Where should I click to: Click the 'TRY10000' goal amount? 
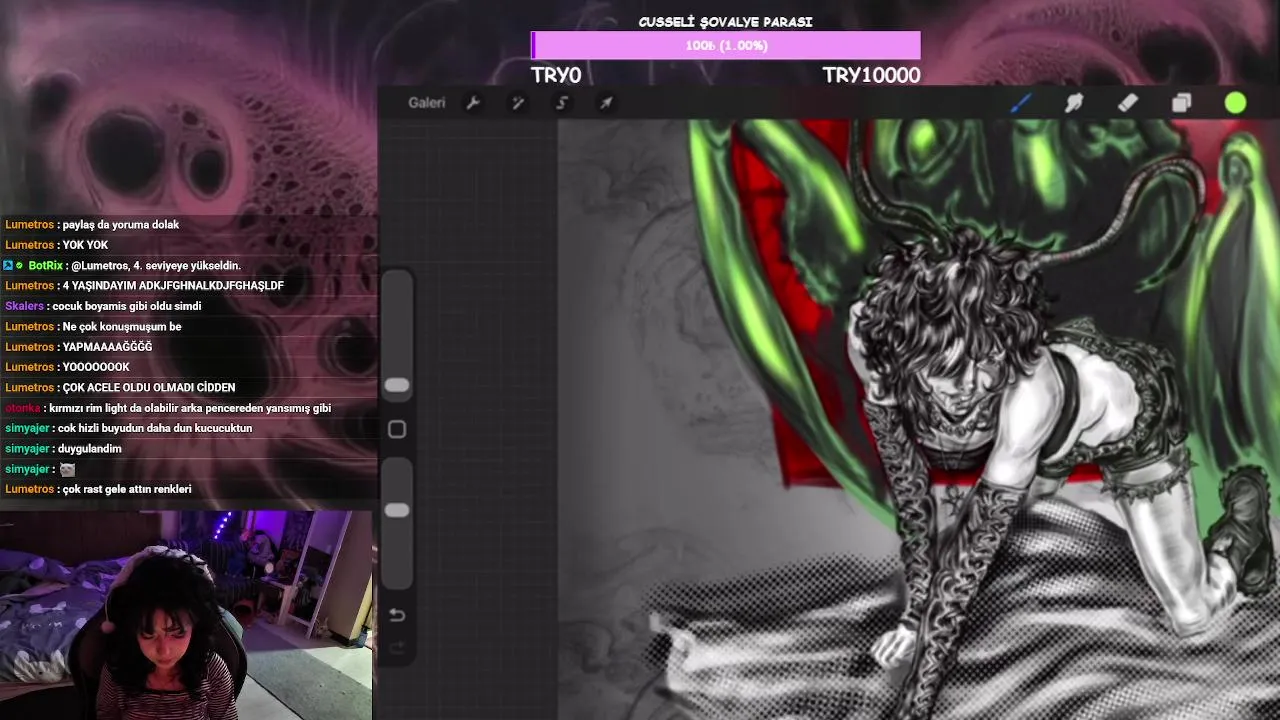(871, 75)
